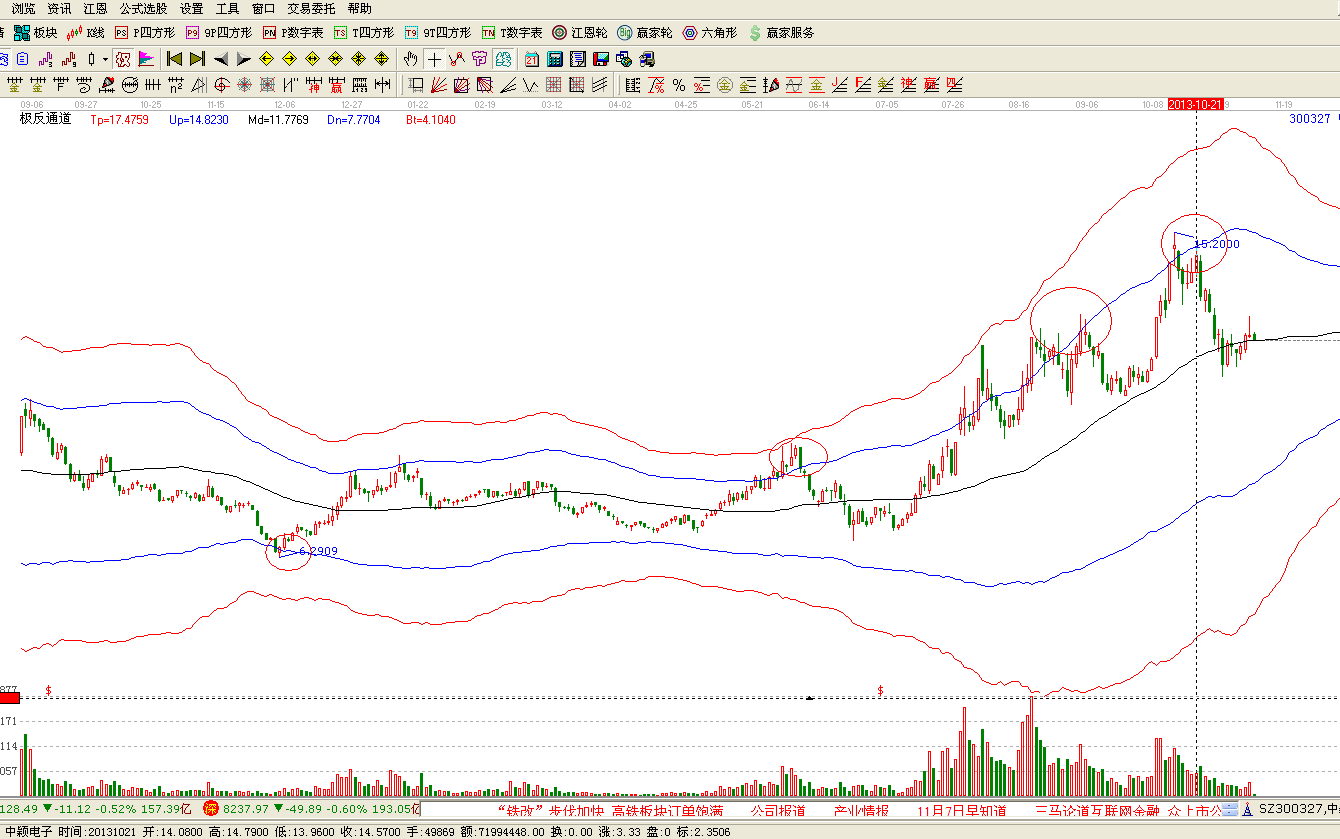Screen dimensions: 1340x839
Task: Open the 江恩 menu
Action: pos(95,8)
